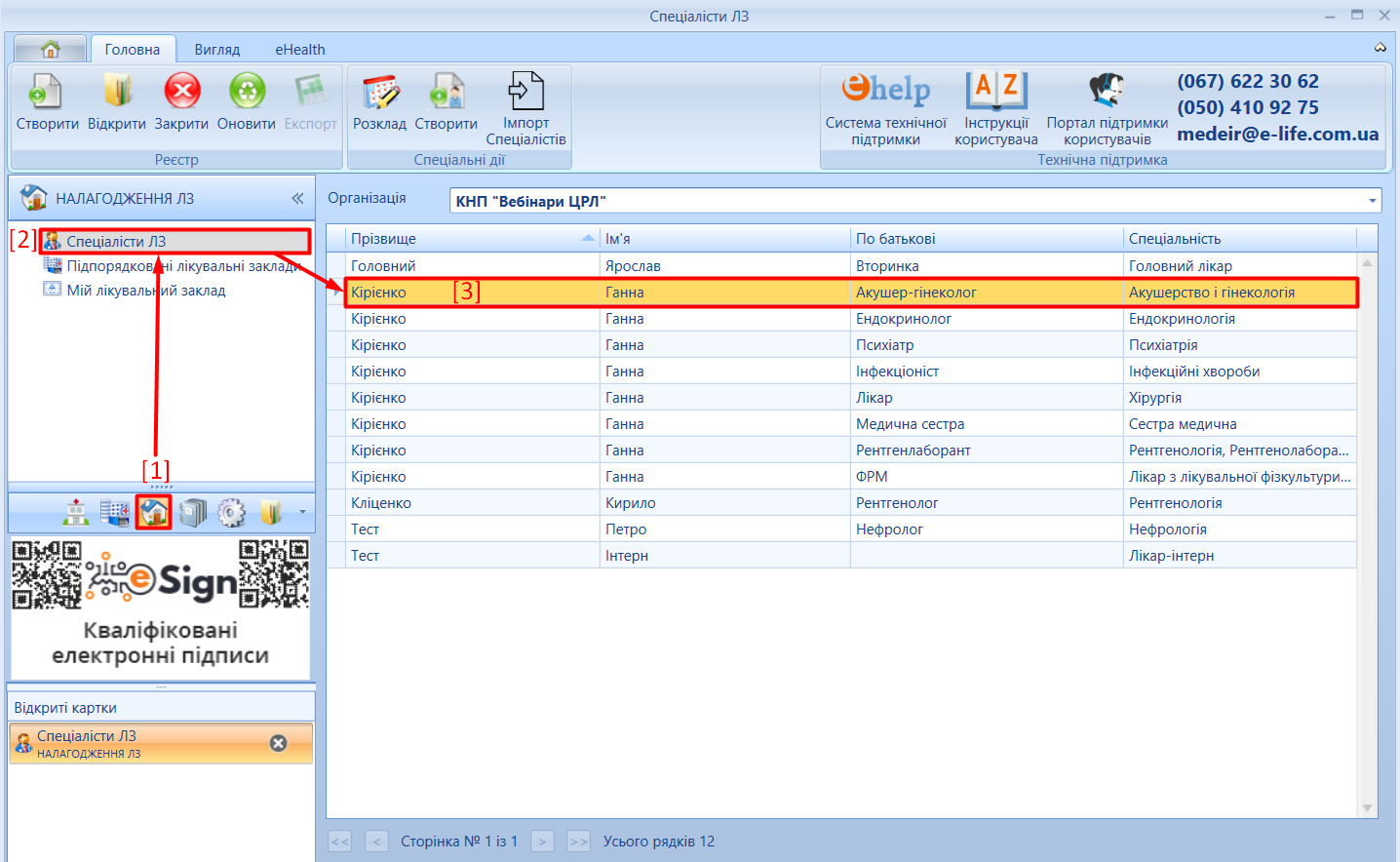Sort by the Ім'я column header
Screen dimensions: 1400x862
(725, 239)
